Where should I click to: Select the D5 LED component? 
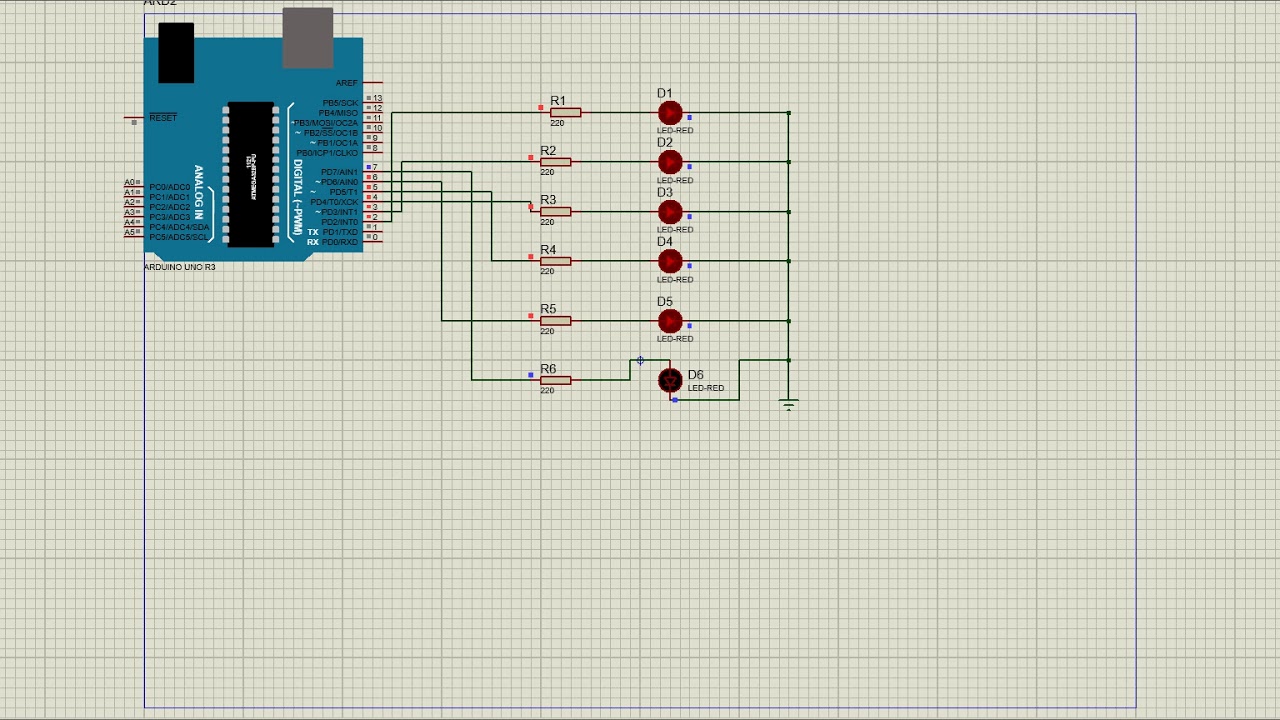pyautogui.click(x=670, y=321)
